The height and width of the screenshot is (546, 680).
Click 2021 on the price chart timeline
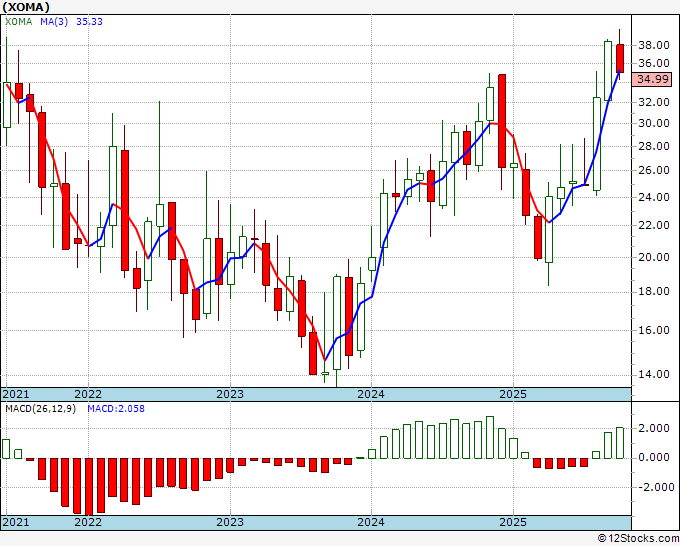16,394
